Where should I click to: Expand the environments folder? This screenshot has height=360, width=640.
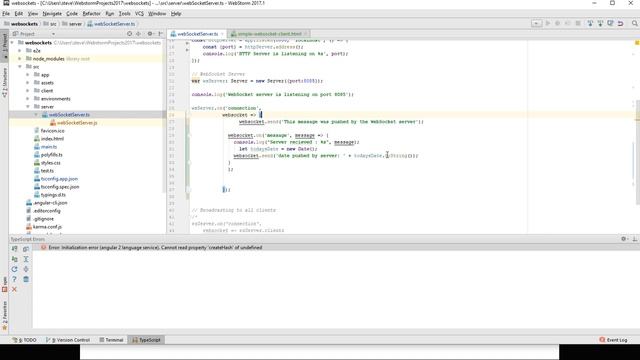[28, 99]
